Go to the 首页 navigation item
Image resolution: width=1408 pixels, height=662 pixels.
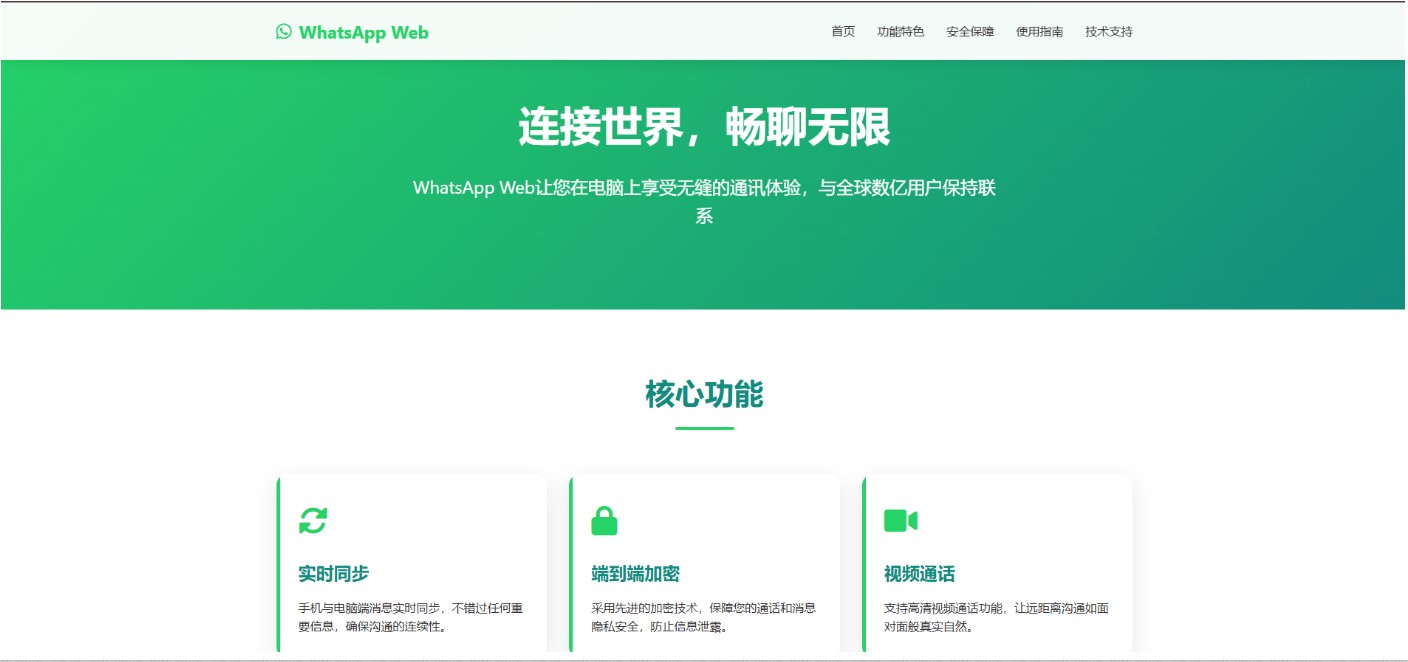pyautogui.click(x=843, y=32)
